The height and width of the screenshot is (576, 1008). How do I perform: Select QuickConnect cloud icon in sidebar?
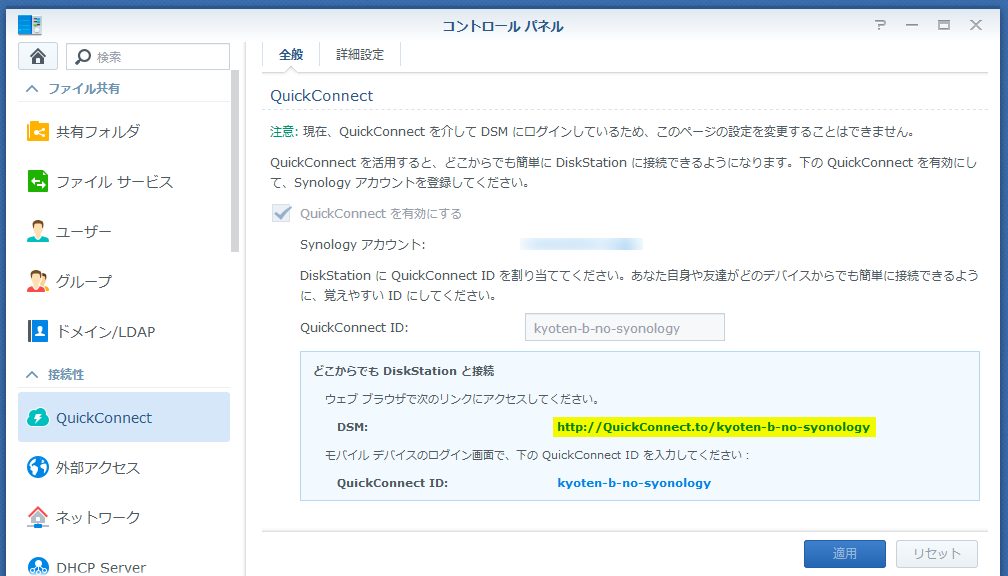point(38,418)
